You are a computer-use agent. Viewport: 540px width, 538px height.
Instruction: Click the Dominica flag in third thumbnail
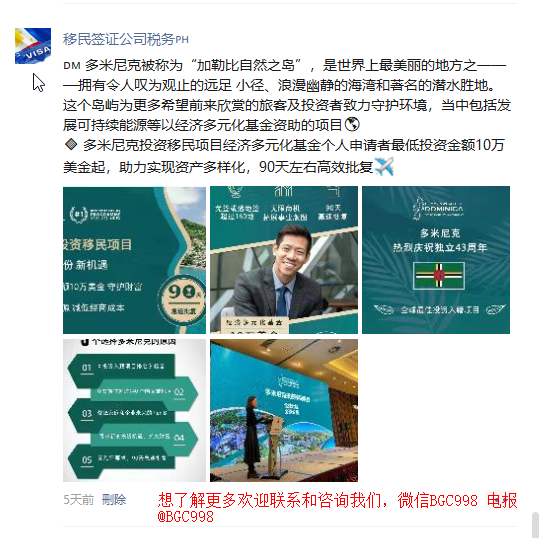tap(439, 276)
